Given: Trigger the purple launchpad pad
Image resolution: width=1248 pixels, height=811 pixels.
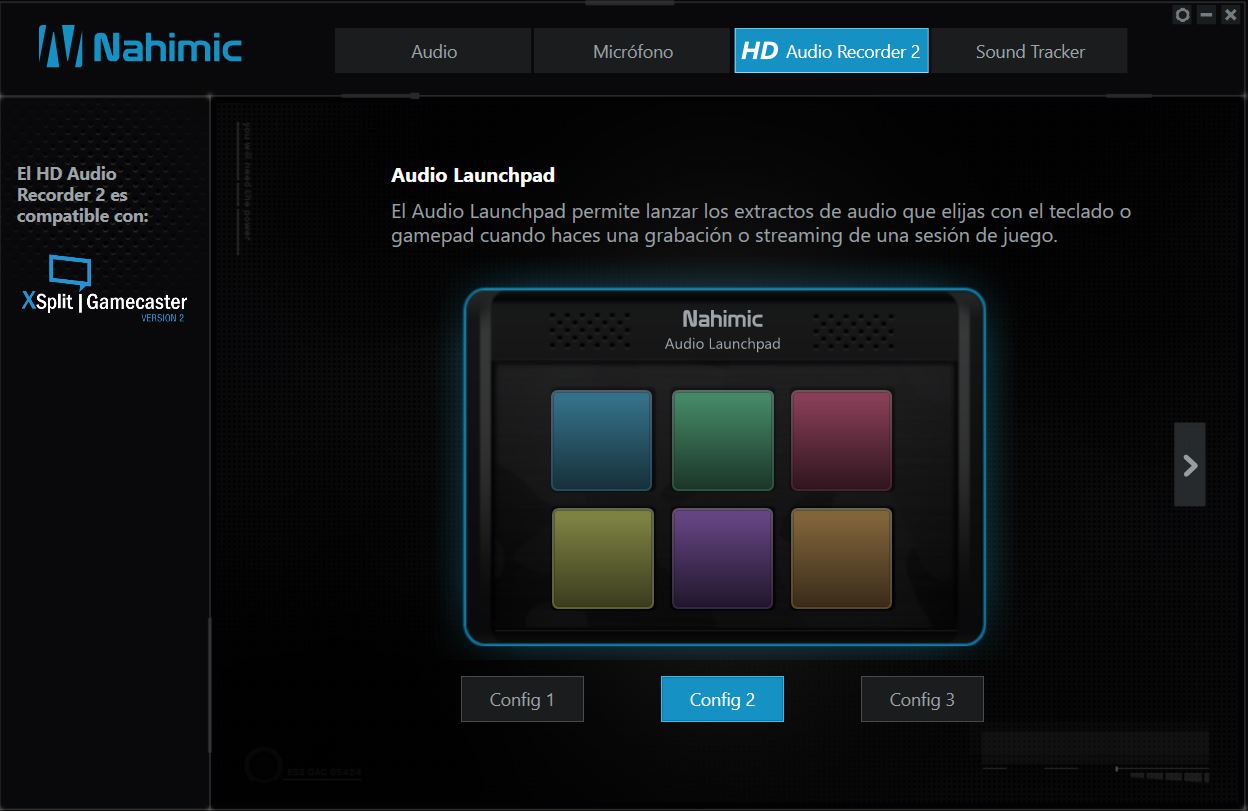Looking at the screenshot, I should (x=723, y=559).
